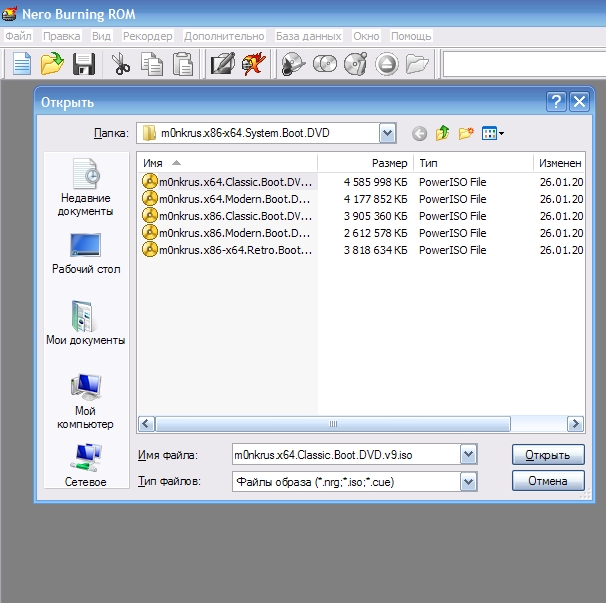
Task: Close the Открыть dialog
Action: click(579, 102)
